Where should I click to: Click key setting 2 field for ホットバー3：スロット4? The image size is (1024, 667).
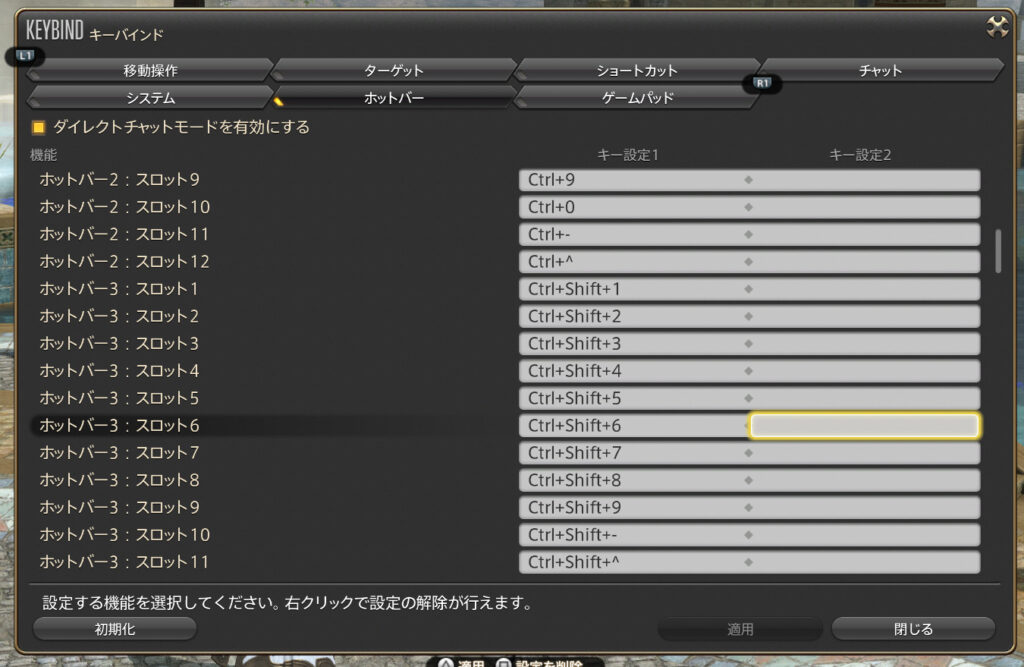click(865, 371)
